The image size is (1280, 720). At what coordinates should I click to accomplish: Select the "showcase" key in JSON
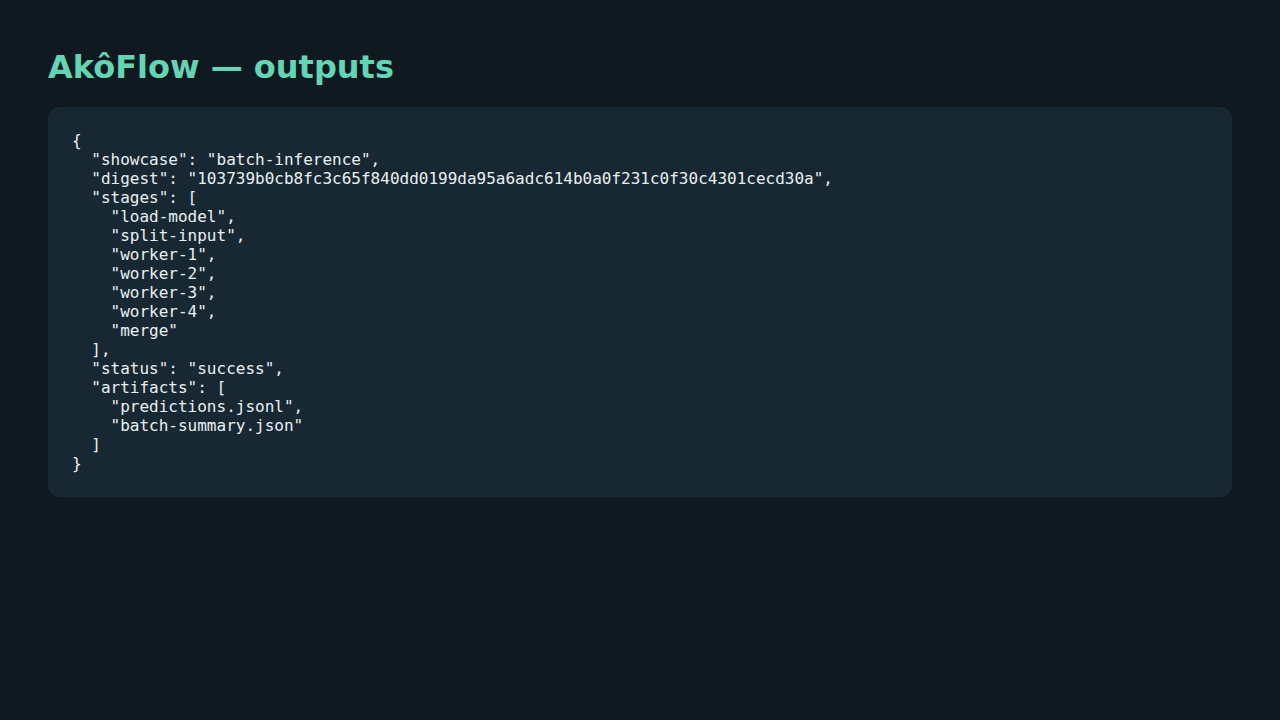point(139,160)
